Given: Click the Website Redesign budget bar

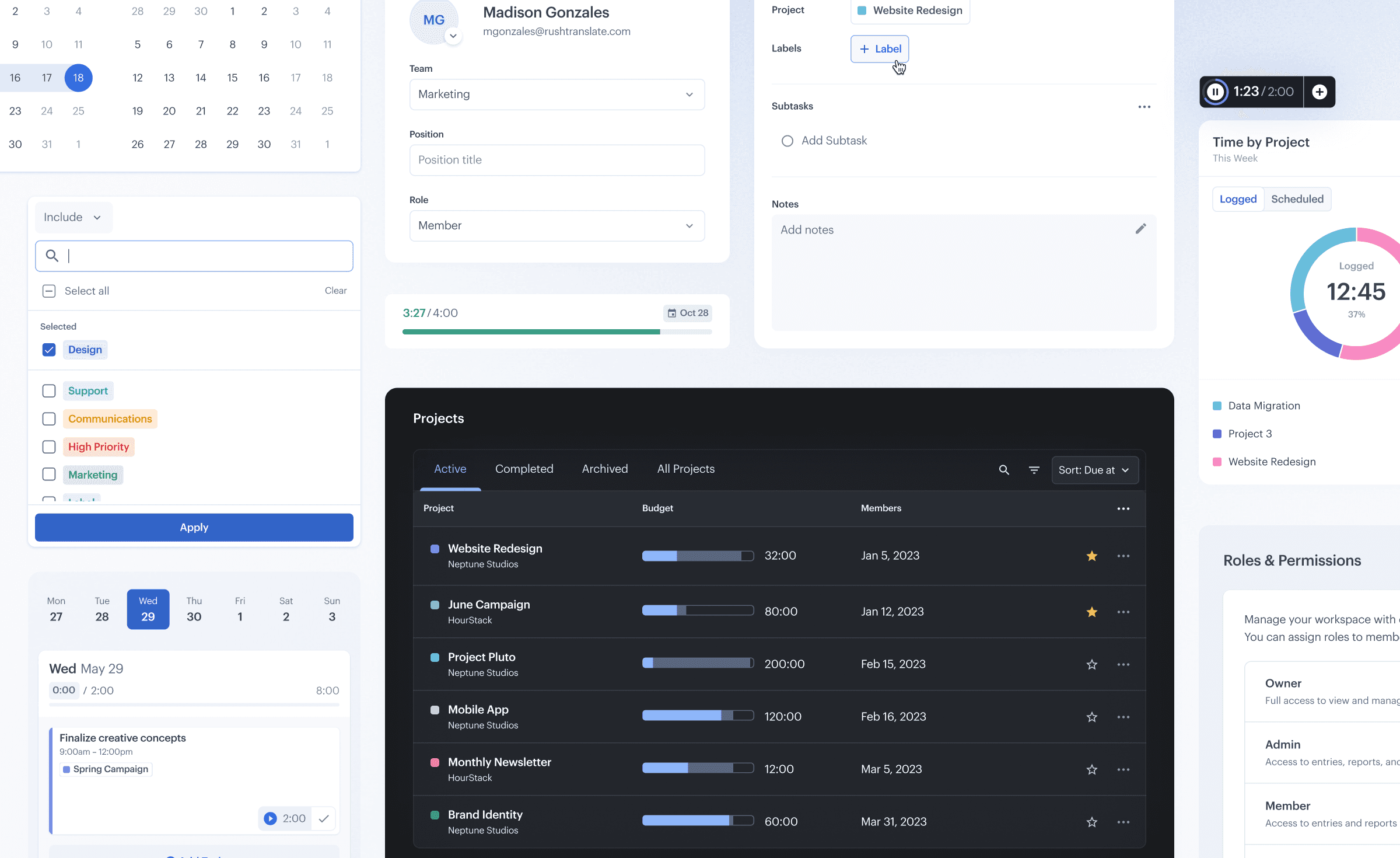Looking at the screenshot, I should 698,556.
